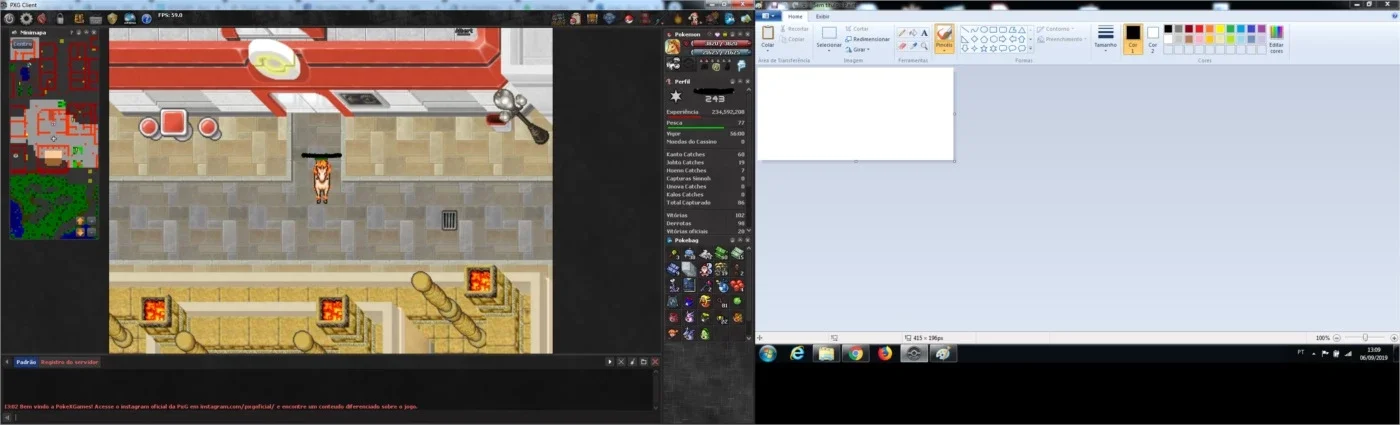Click the Pokeball icon in game toolbar
1400x425 pixels.
629,19
